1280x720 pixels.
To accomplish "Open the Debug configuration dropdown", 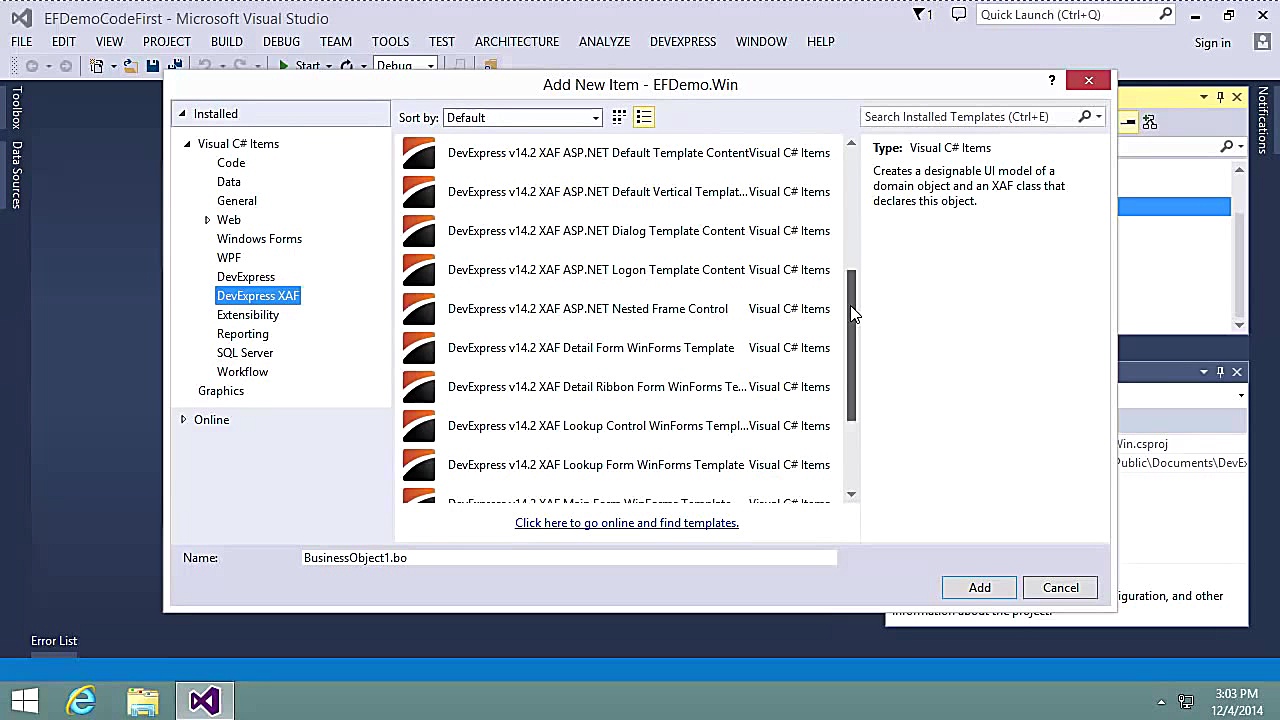I will click(430, 64).
